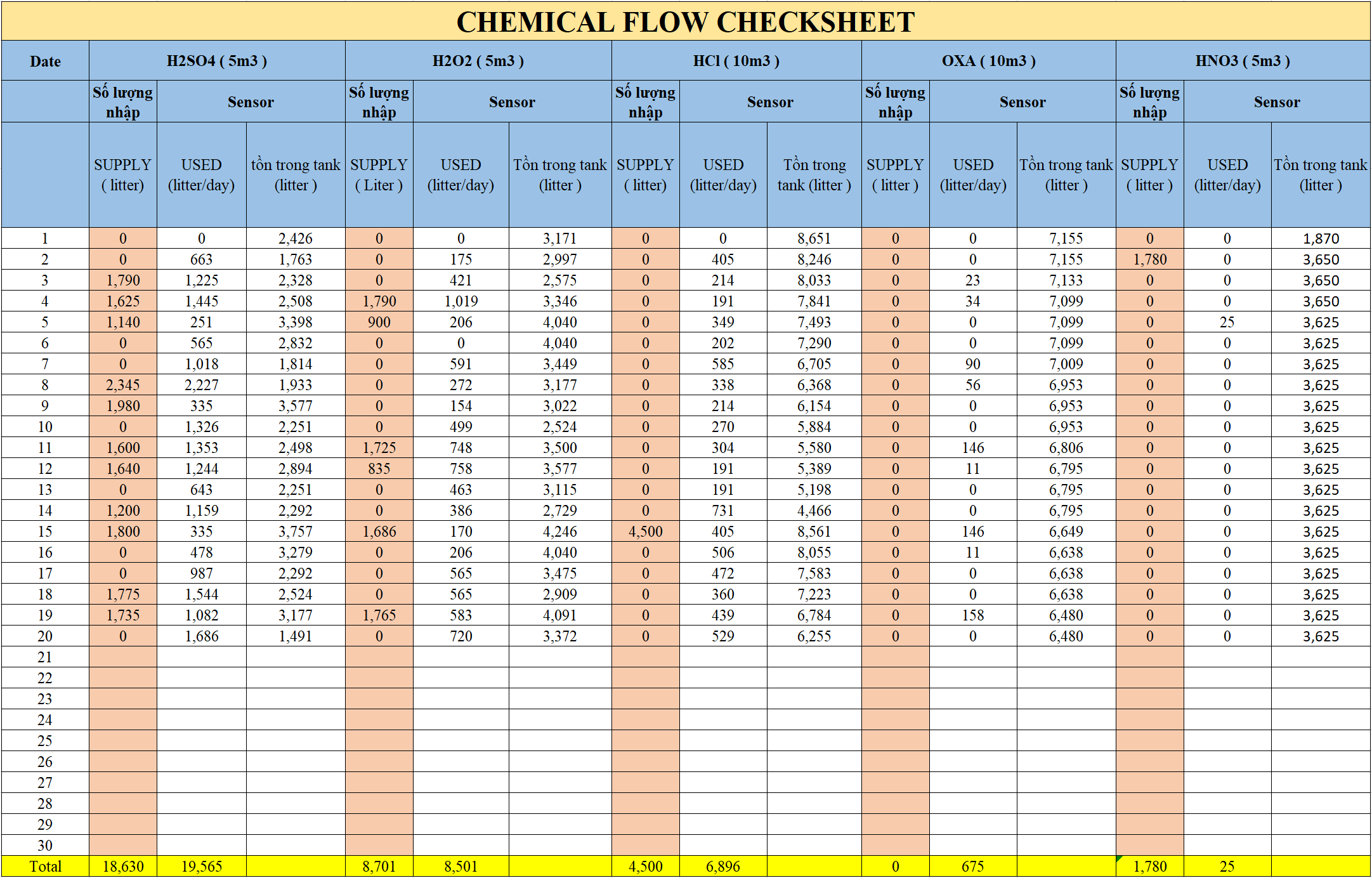Click OXA total used 675

coord(973,867)
